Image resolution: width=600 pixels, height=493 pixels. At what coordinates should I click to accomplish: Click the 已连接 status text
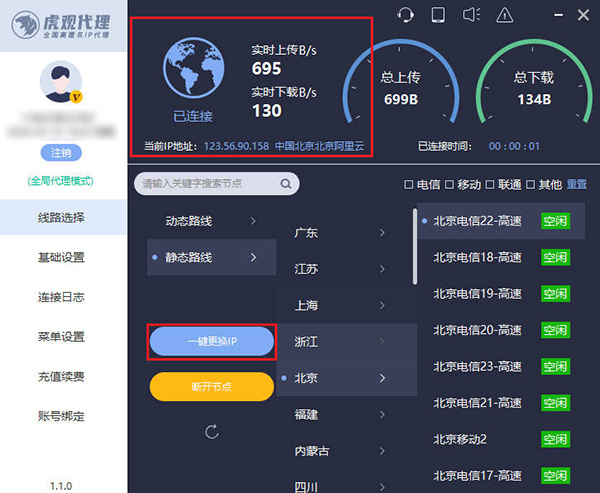[x=192, y=116]
